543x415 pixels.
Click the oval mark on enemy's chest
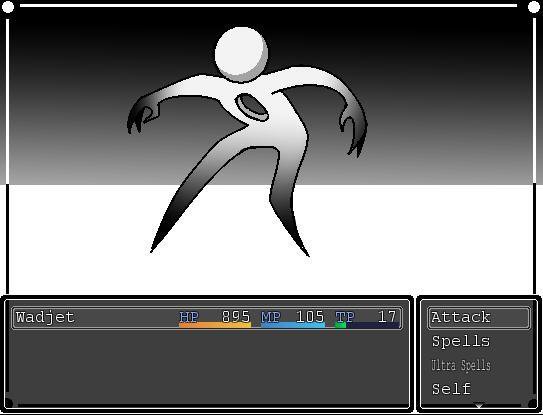click(x=252, y=107)
